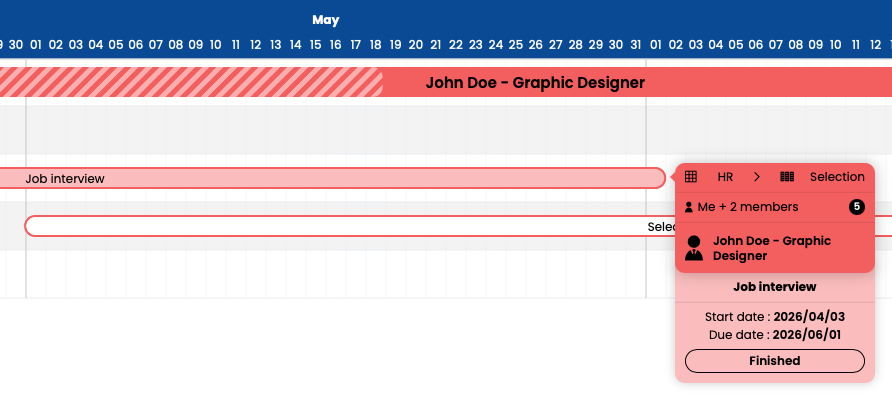Click the Selection column list icon
Screen dimensions: 892x402
tap(787, 177)
